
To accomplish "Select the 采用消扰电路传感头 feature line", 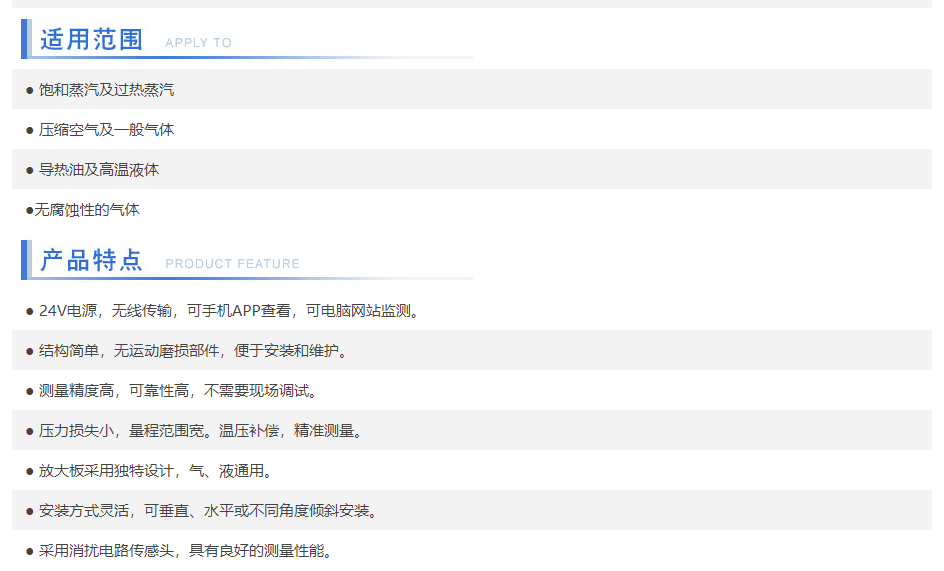I will pos(185,551).
